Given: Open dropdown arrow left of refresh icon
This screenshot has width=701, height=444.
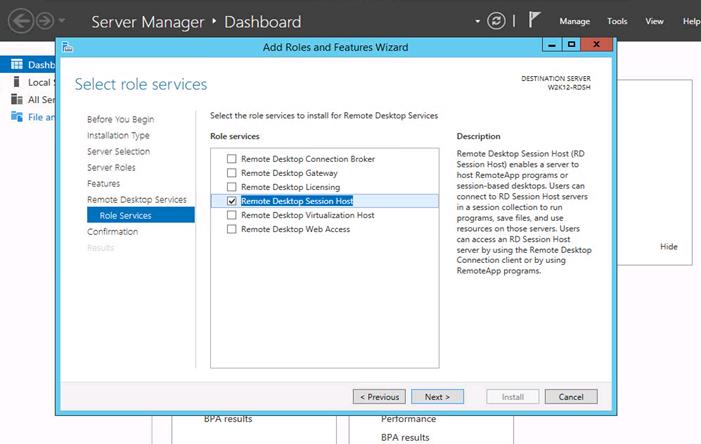Looking at the screenshot, I should coord(477,21).
